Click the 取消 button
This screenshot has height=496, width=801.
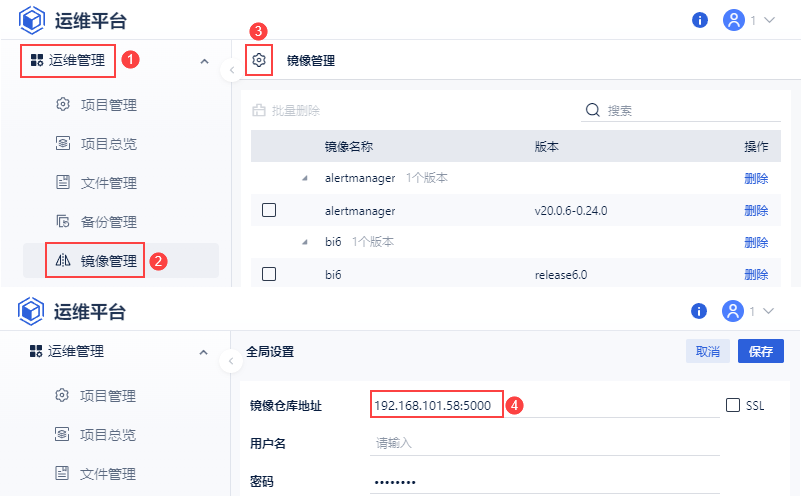click(x=707, y=351)
